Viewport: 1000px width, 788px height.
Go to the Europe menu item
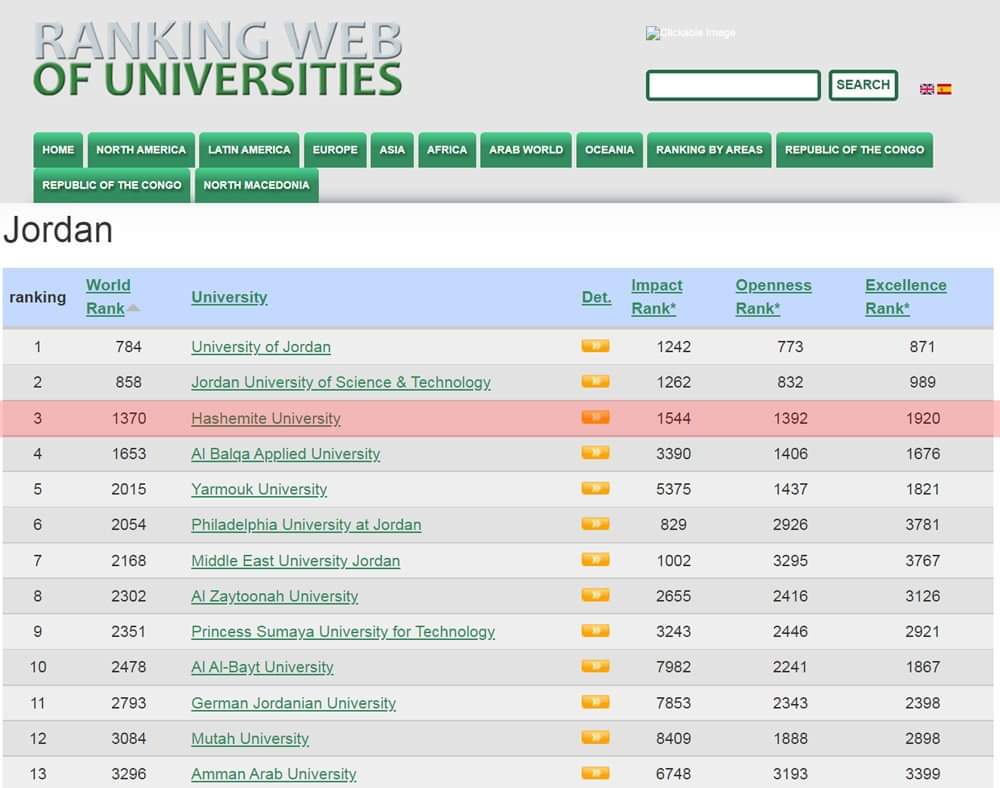tap(335, 150)
